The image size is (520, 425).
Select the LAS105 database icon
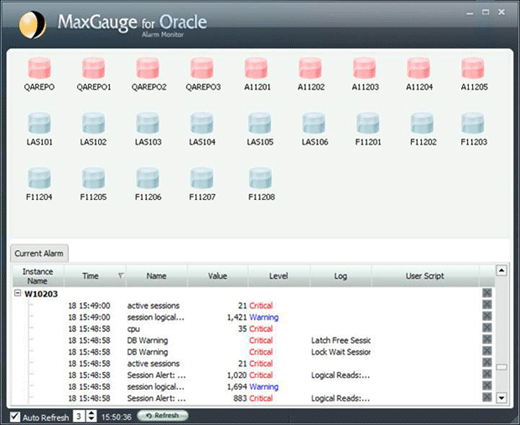coord(260,123)
